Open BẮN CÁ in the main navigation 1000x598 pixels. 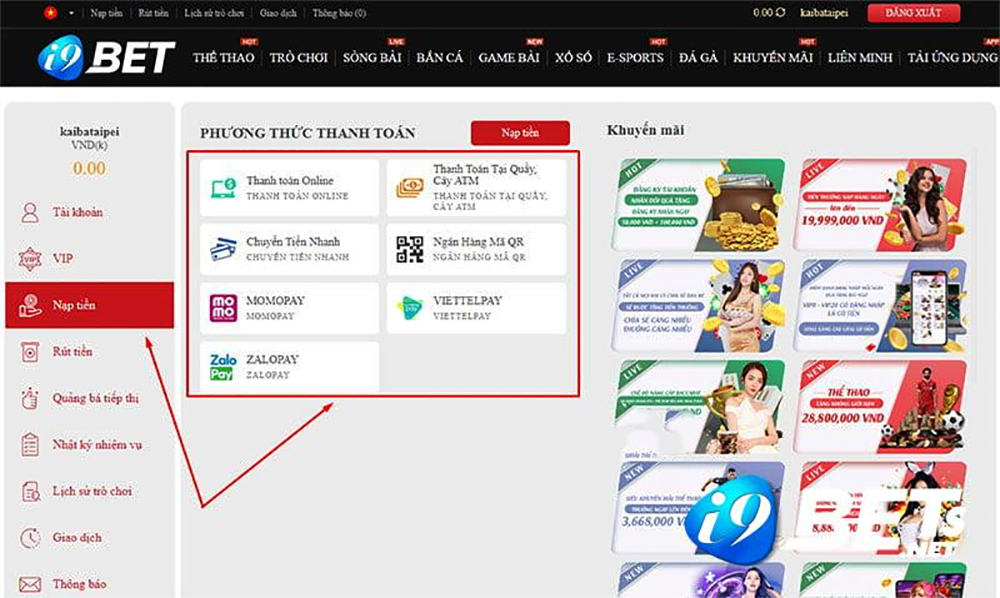(x=439, y=57)
